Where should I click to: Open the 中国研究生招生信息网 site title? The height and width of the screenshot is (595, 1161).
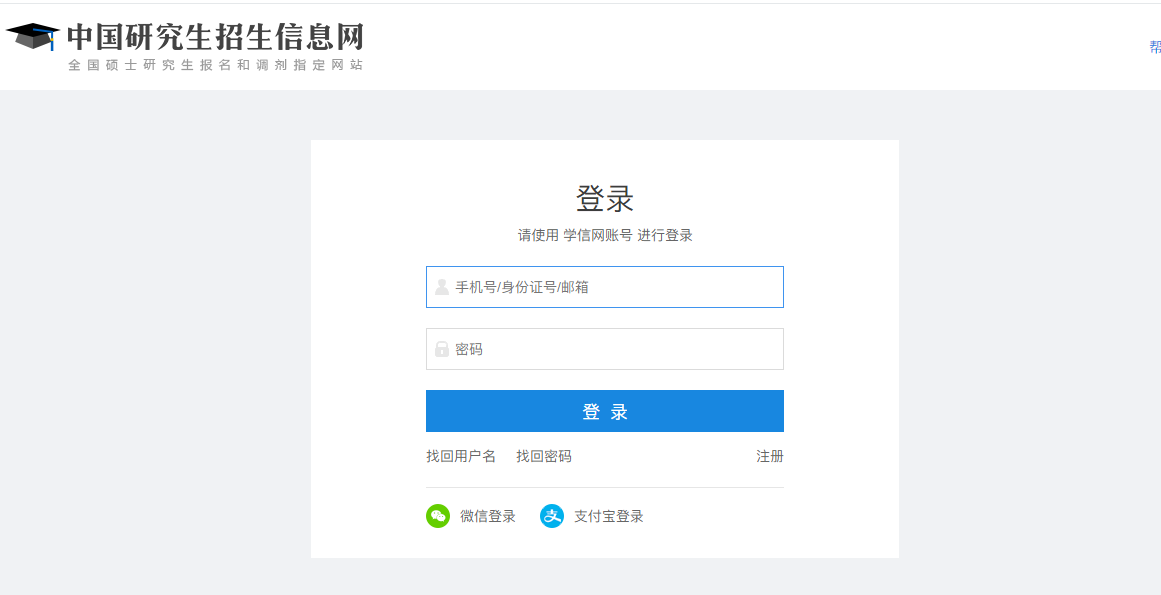pos(215,37)
